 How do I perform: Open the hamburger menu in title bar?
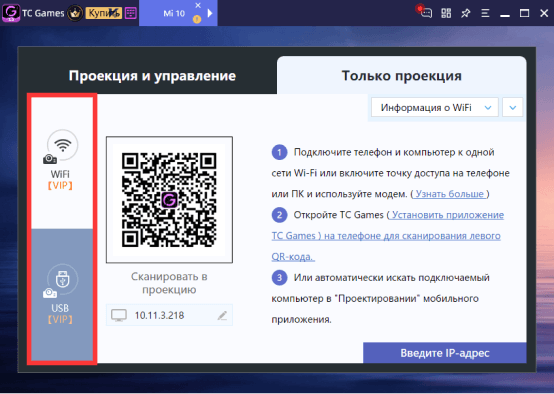click(x=485, y=13)
